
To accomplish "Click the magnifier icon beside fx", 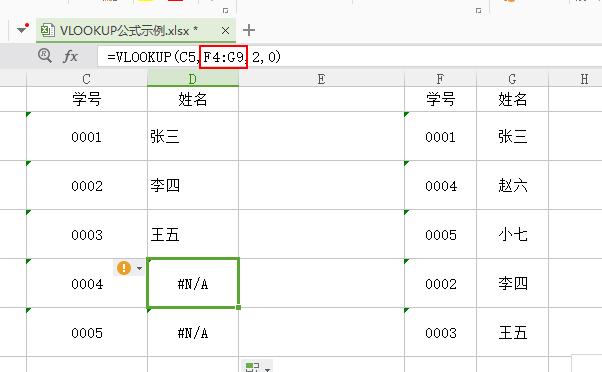I will [45, 56].
